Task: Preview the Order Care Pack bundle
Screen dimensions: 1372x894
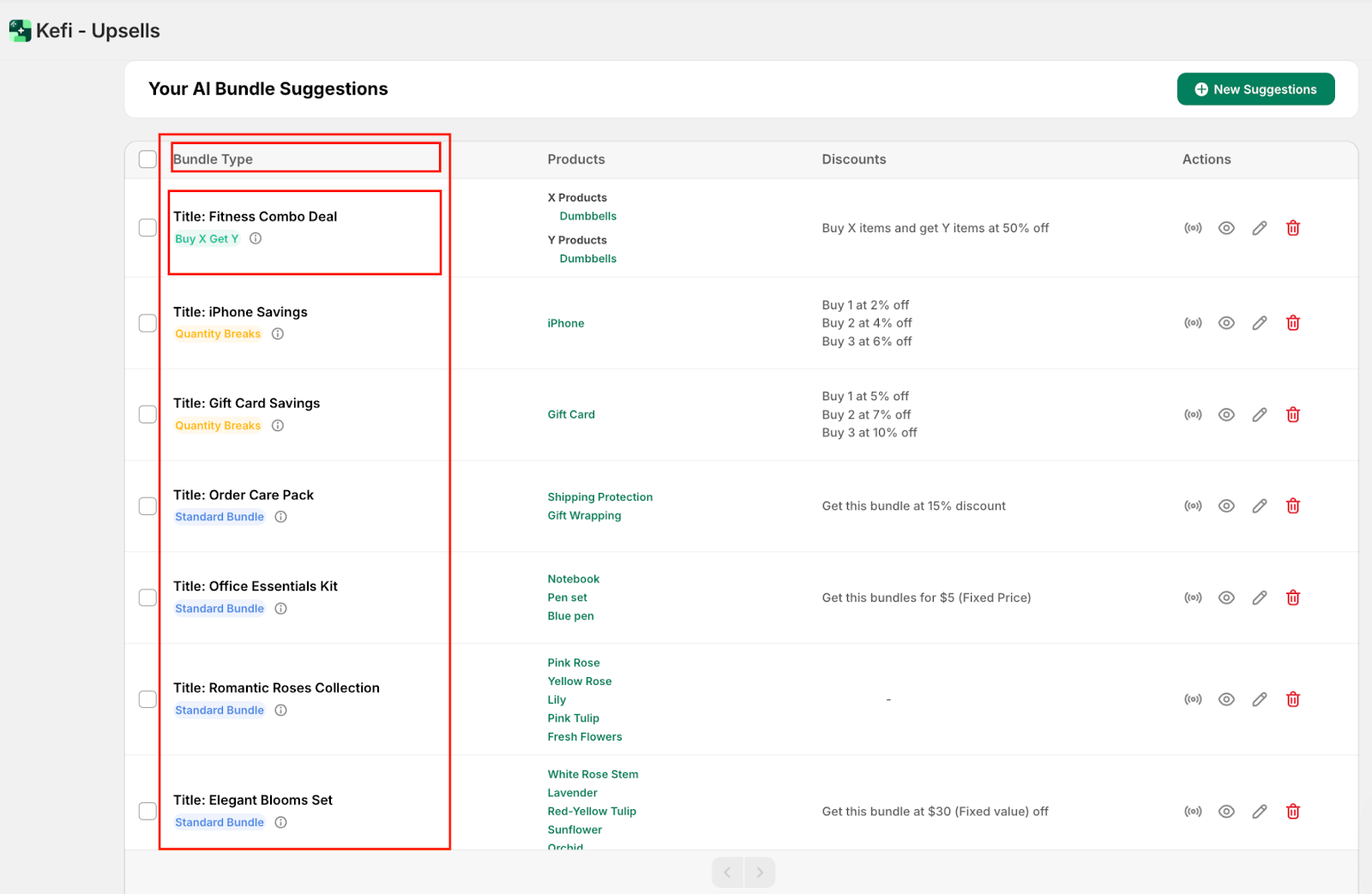Action: tap(1226, 506)
